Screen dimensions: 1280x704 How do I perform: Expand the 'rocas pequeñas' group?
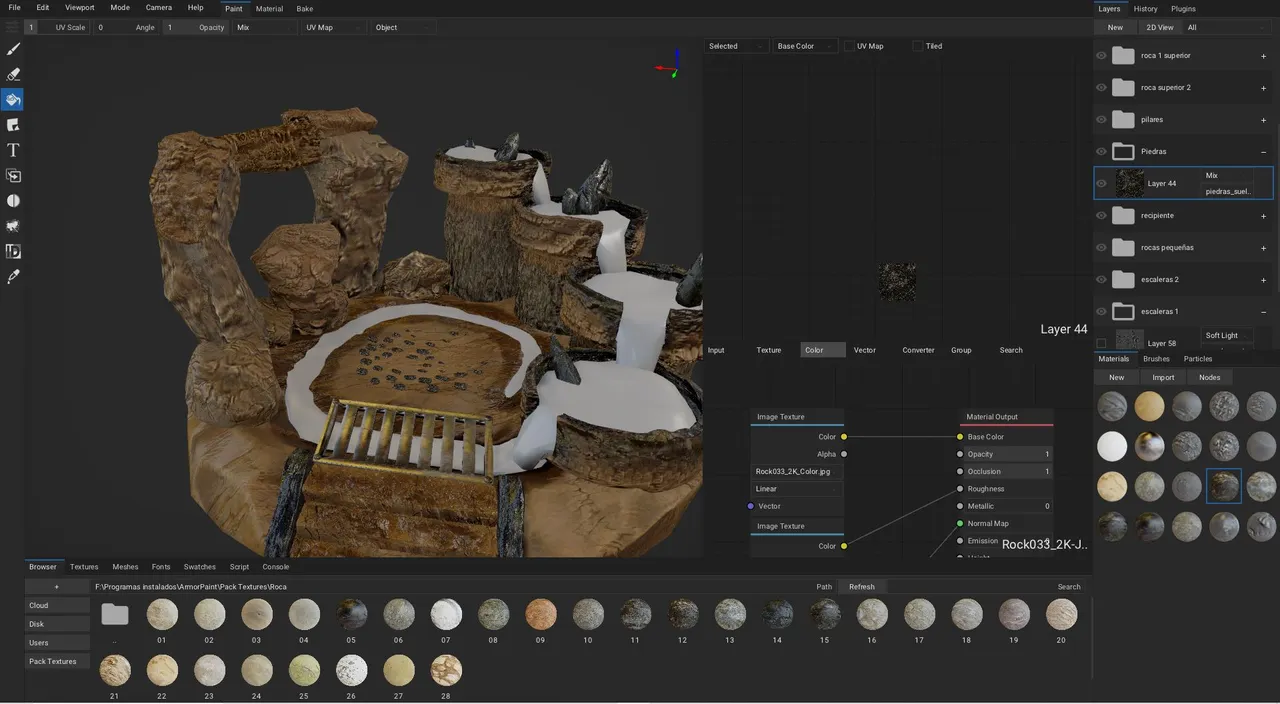click(x=1264, y=248)
